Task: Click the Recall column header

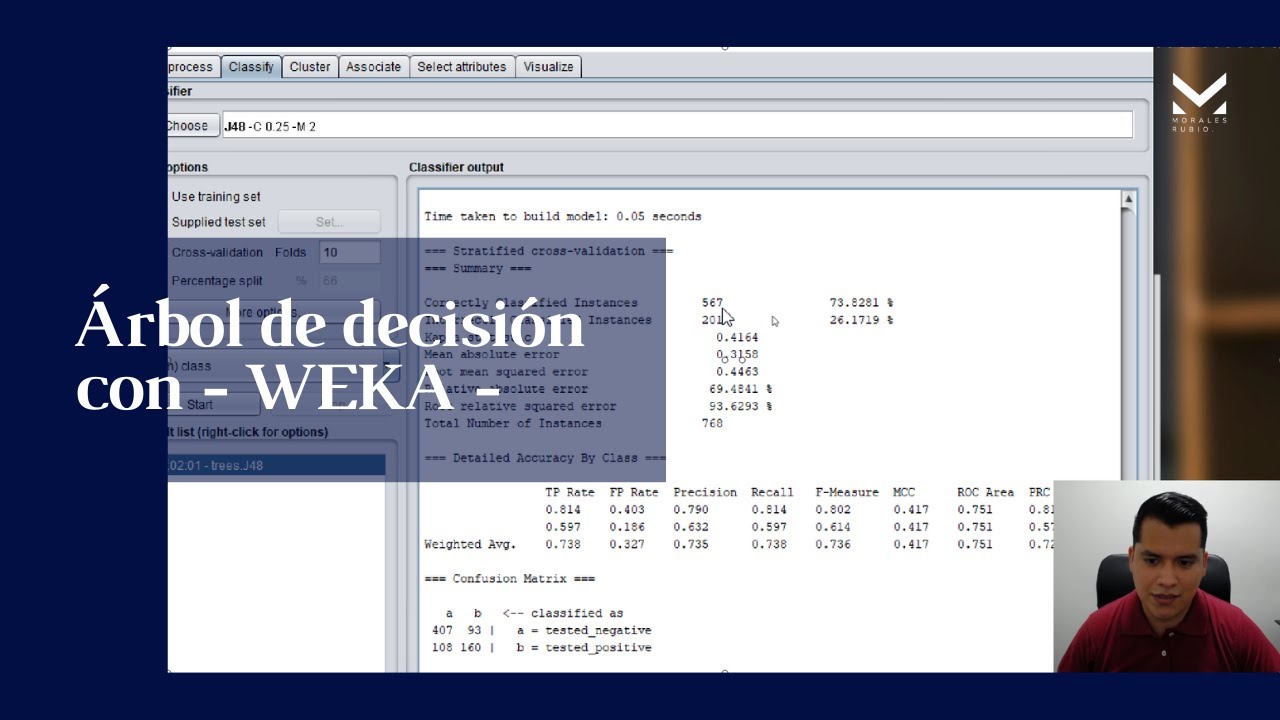Action: pos(772,492)
